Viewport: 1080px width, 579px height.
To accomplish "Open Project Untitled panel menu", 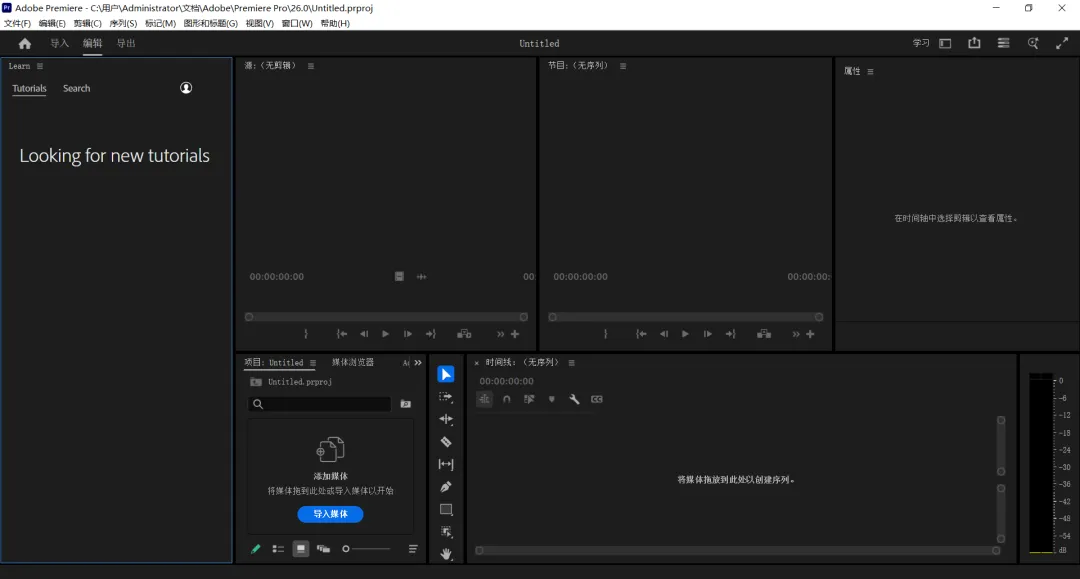I will pos(313,363).
